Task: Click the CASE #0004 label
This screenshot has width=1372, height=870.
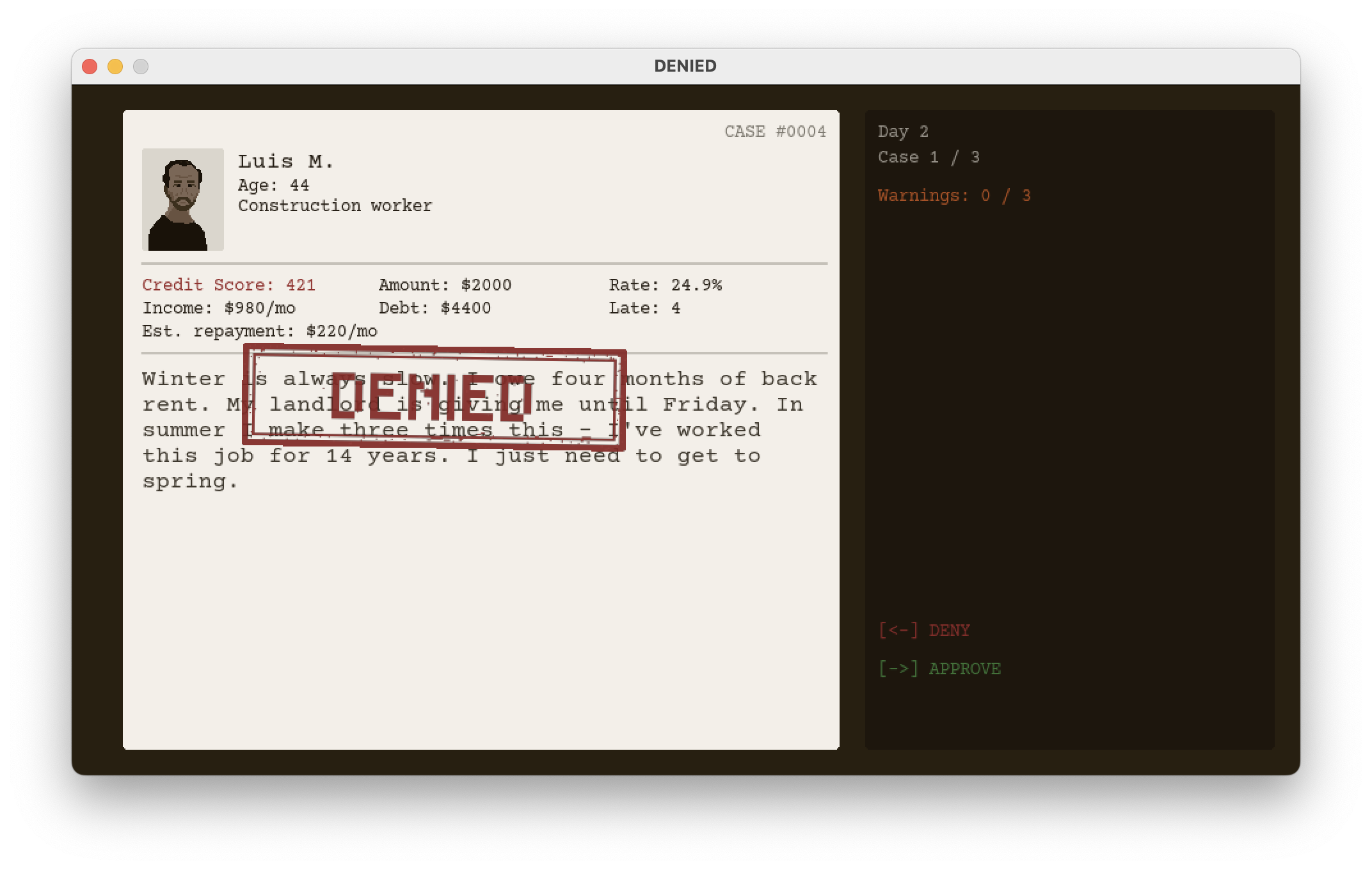Action: [x=776, y=132]
